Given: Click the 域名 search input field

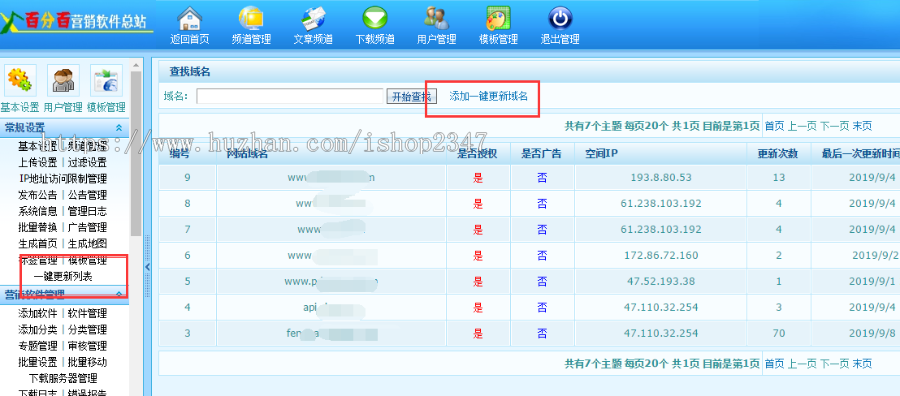Looking at the screenshot, I should tap(290, 96).
